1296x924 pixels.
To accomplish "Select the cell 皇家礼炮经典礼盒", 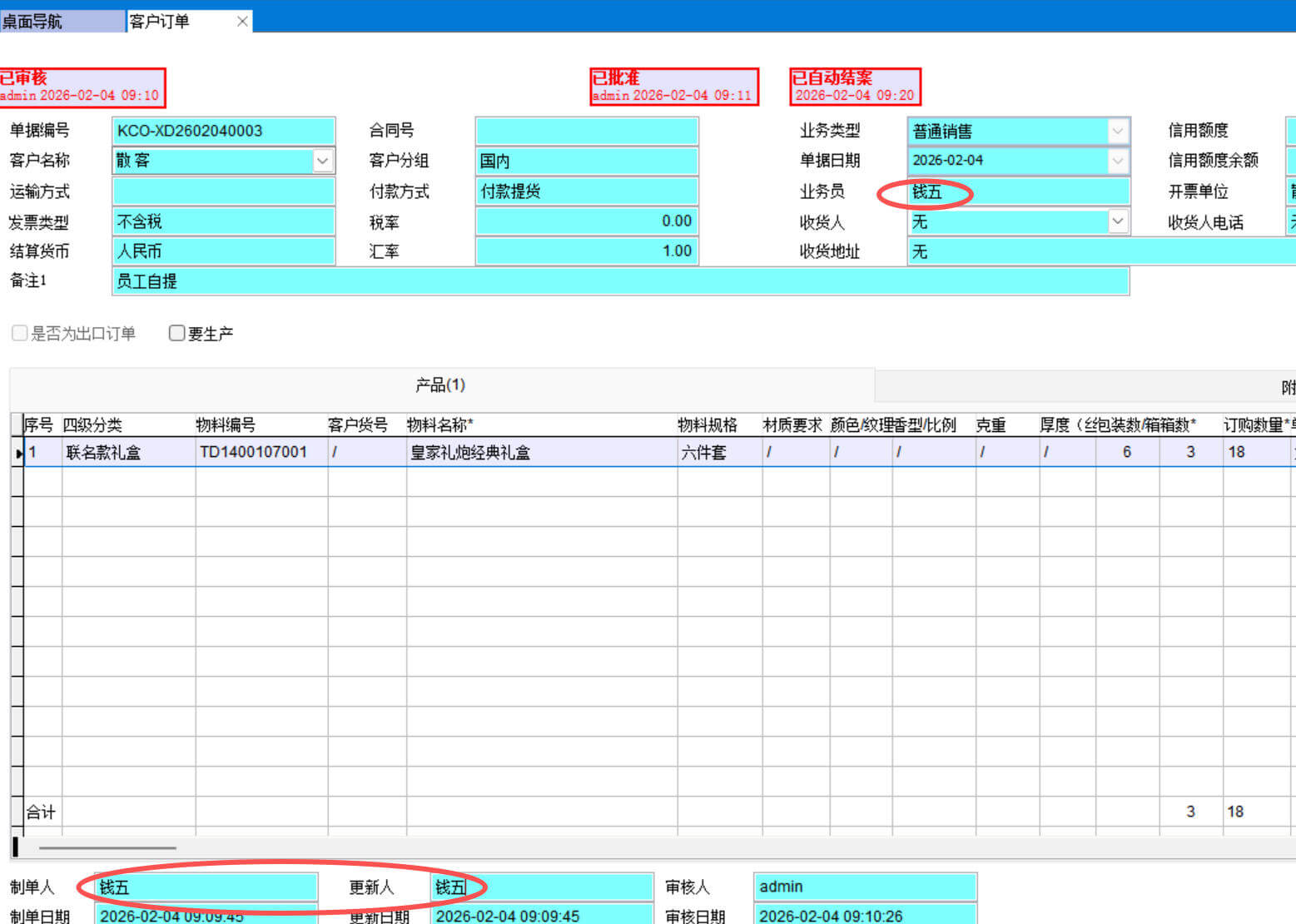I will click(x=470, y=453).
